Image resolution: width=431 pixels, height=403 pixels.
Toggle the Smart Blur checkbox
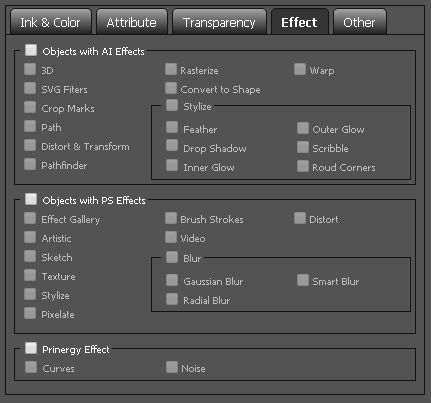(303, 280)
